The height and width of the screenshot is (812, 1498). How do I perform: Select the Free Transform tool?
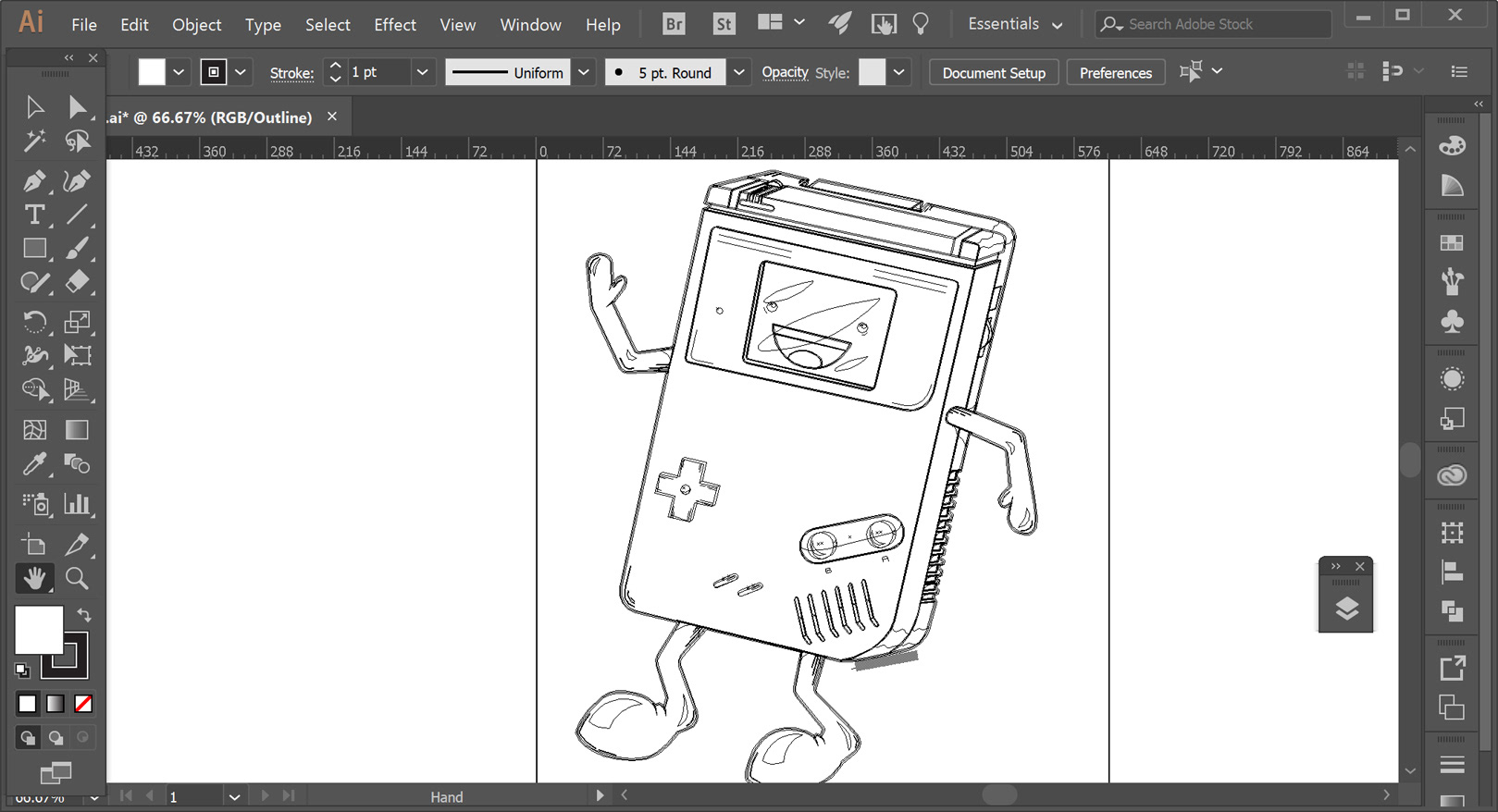78,355
